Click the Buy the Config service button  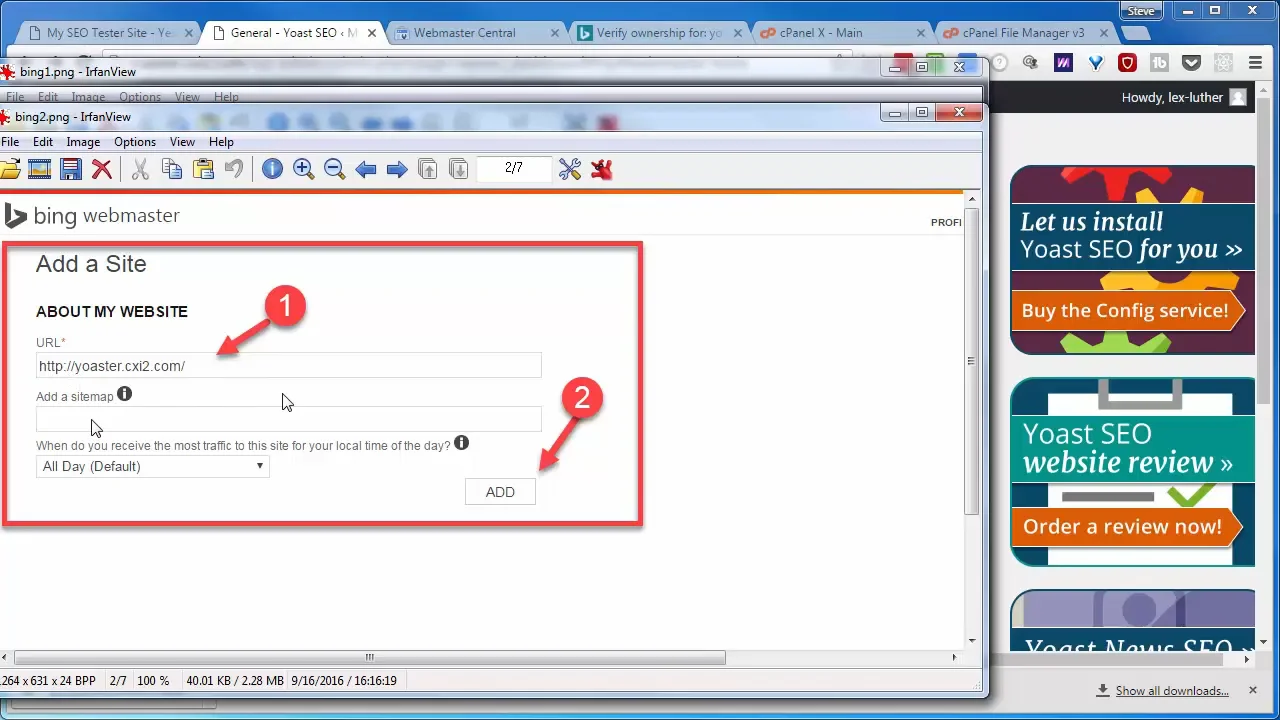tap(1126, 310)
